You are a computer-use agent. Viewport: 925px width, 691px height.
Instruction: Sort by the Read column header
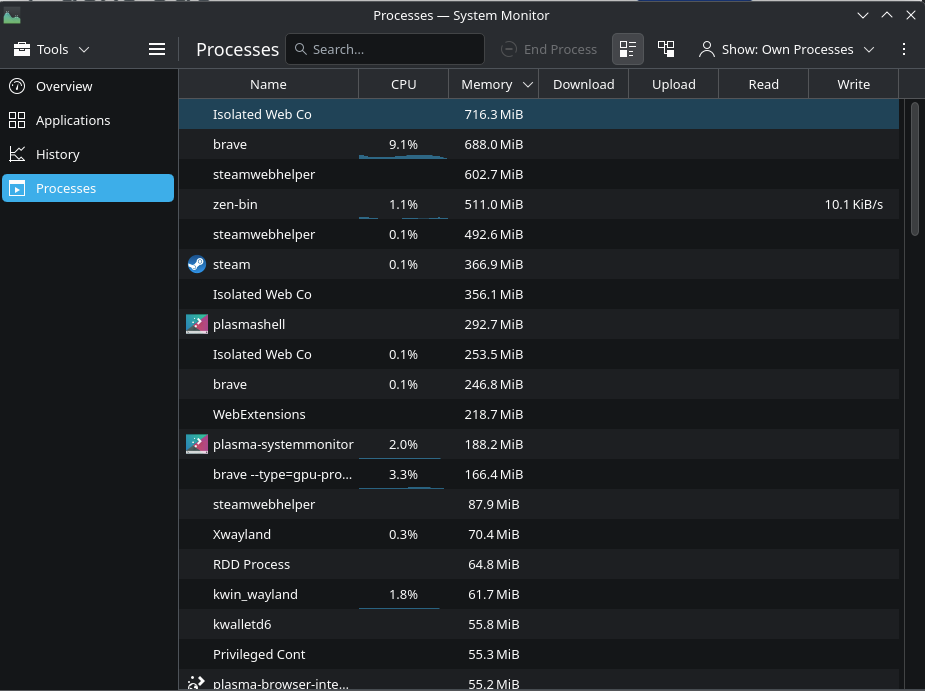point(763,84)
